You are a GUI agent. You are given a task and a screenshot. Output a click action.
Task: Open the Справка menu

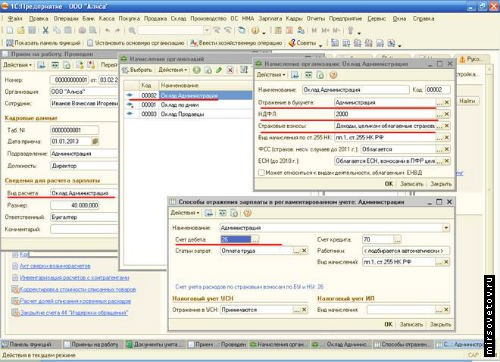coord(423,19)
